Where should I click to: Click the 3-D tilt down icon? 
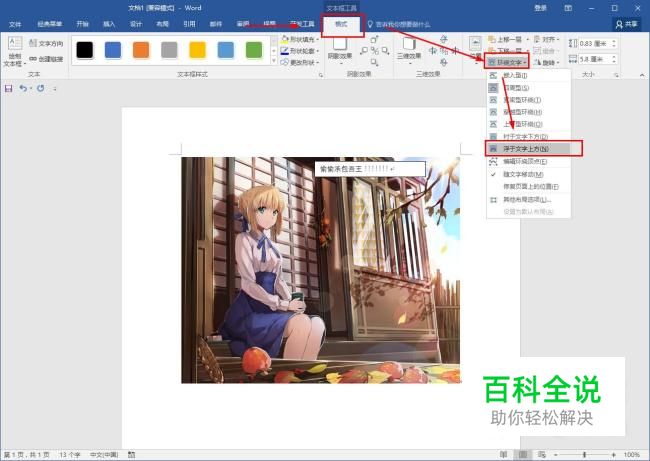point(444,62)
